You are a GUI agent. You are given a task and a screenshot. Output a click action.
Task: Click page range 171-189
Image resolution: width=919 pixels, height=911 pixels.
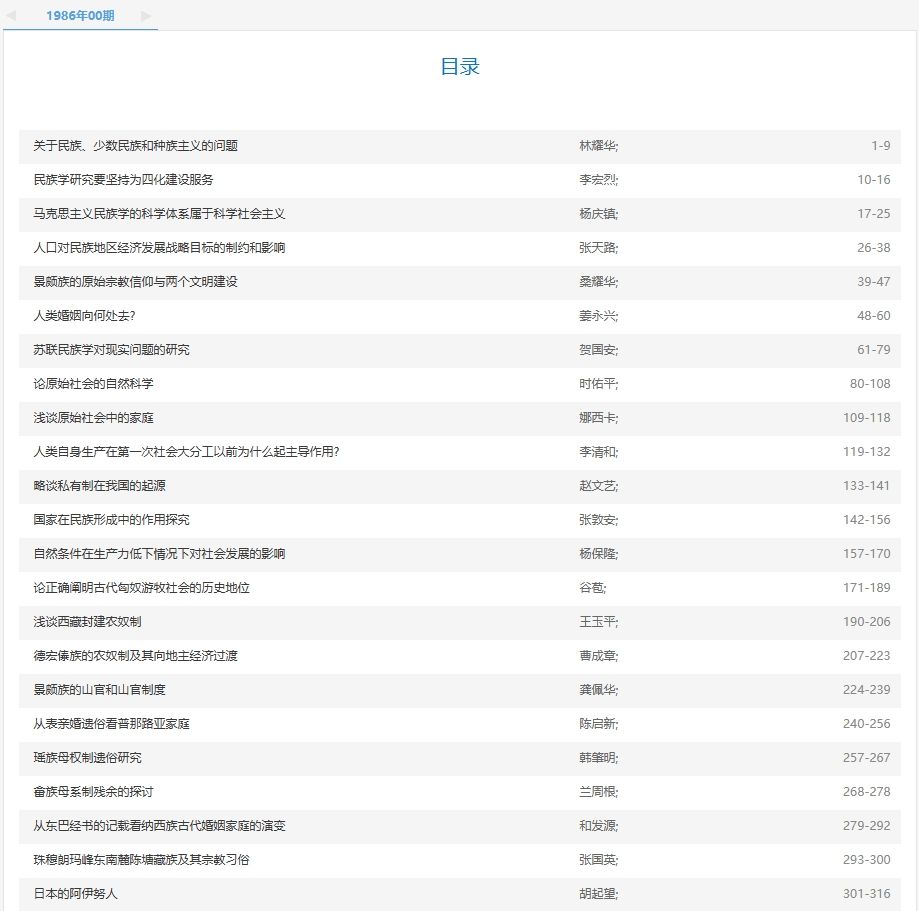point(867,587)
